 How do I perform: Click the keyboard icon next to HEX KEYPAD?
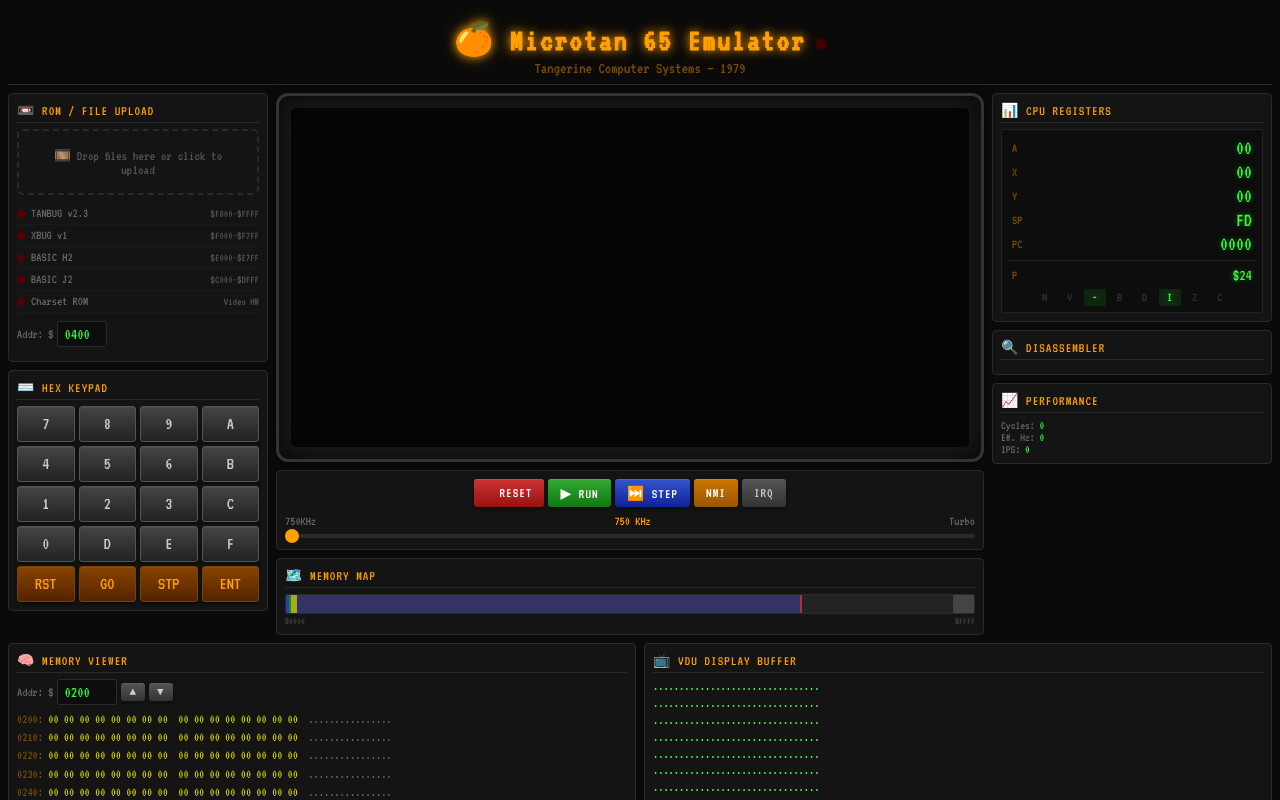pyautogui.click(x=25, y=388)
